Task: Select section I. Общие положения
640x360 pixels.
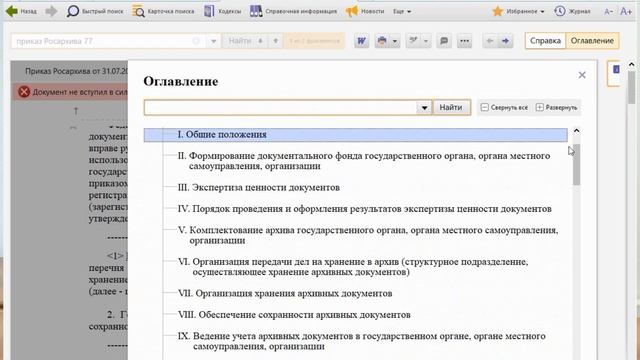Action: tap(356, 135)
